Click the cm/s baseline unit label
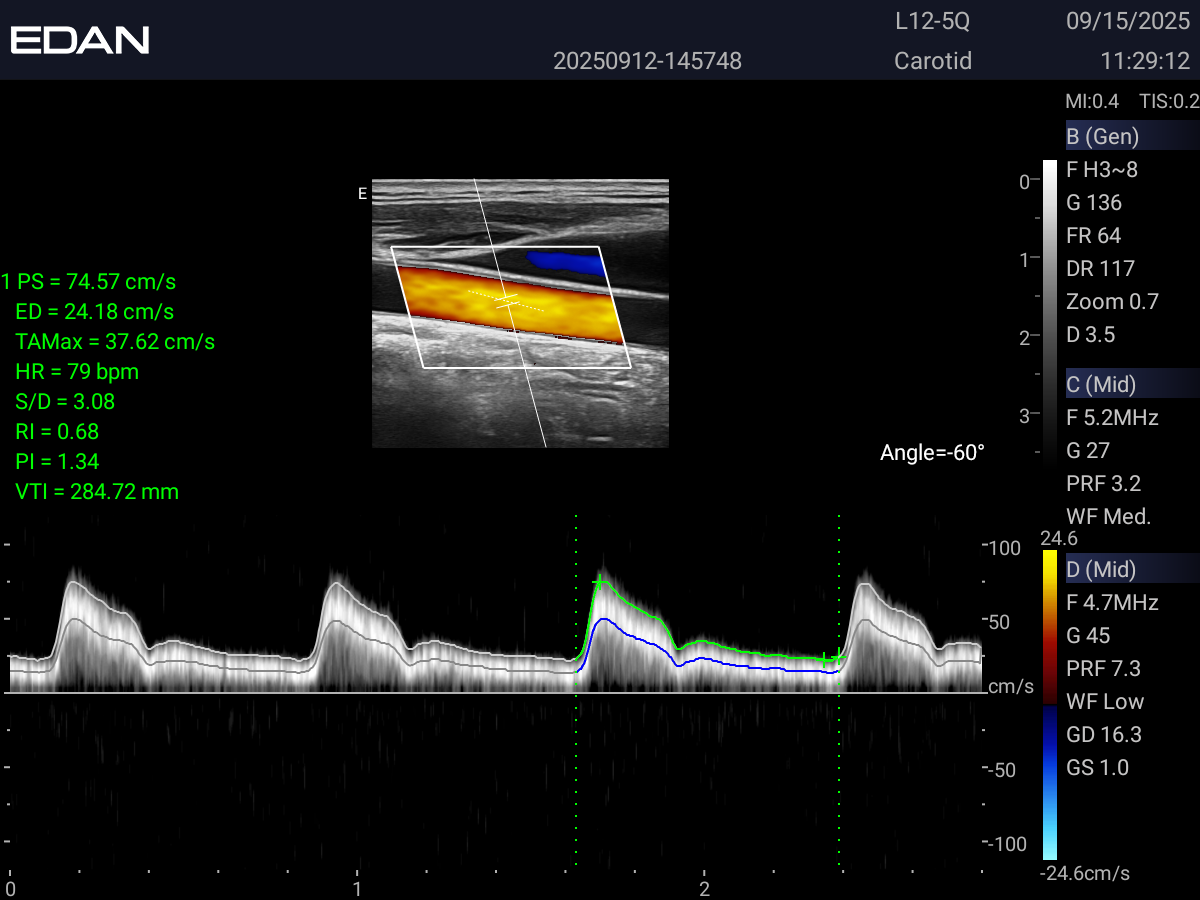The width and height of the screenshot is (1200, 900). (x=1011, y=687)
